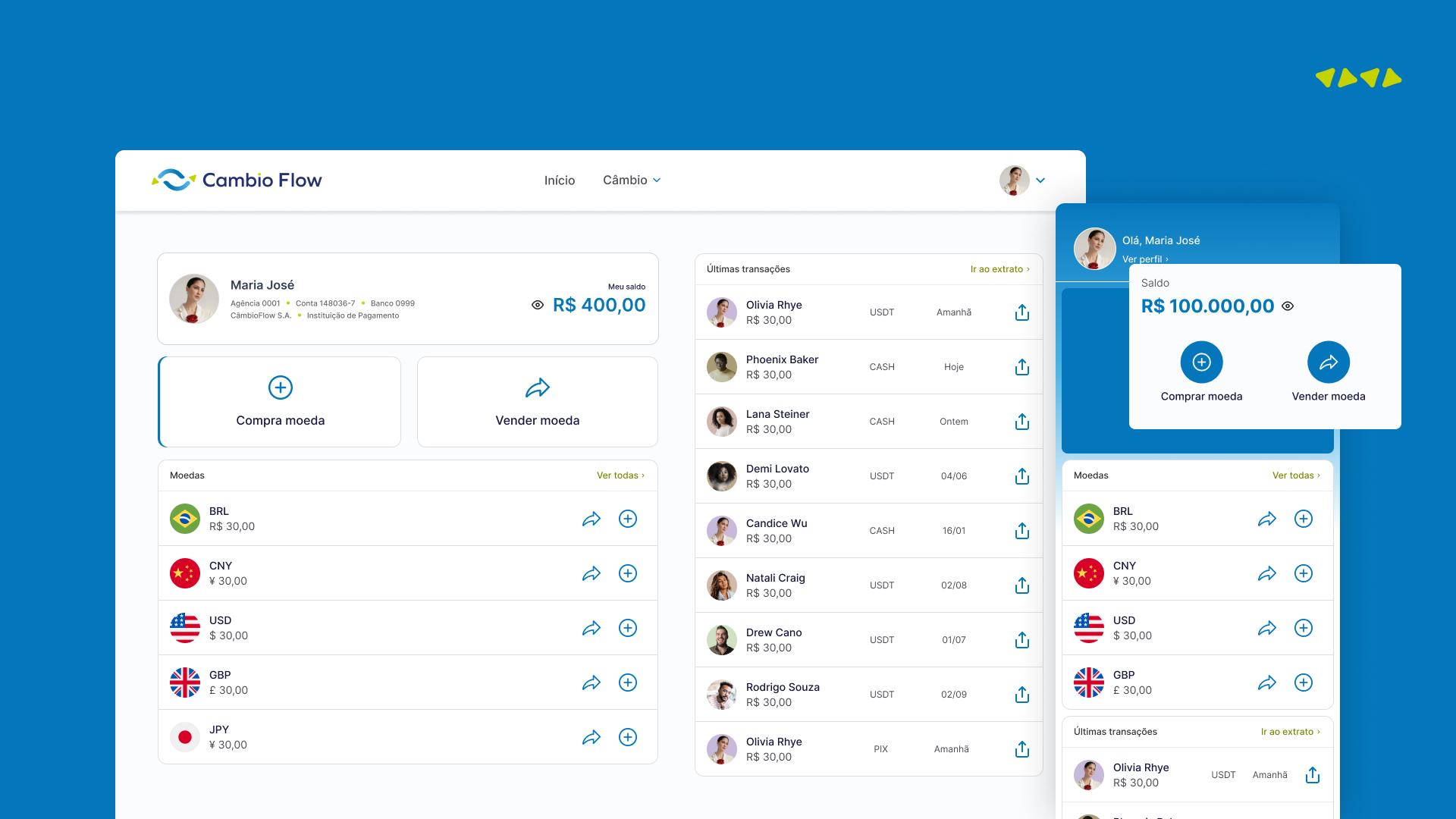The height and width of the screenshot is (819, 1456).
Task: Buy USD with plus icon in desktop list
Action: tap(628, 628)
